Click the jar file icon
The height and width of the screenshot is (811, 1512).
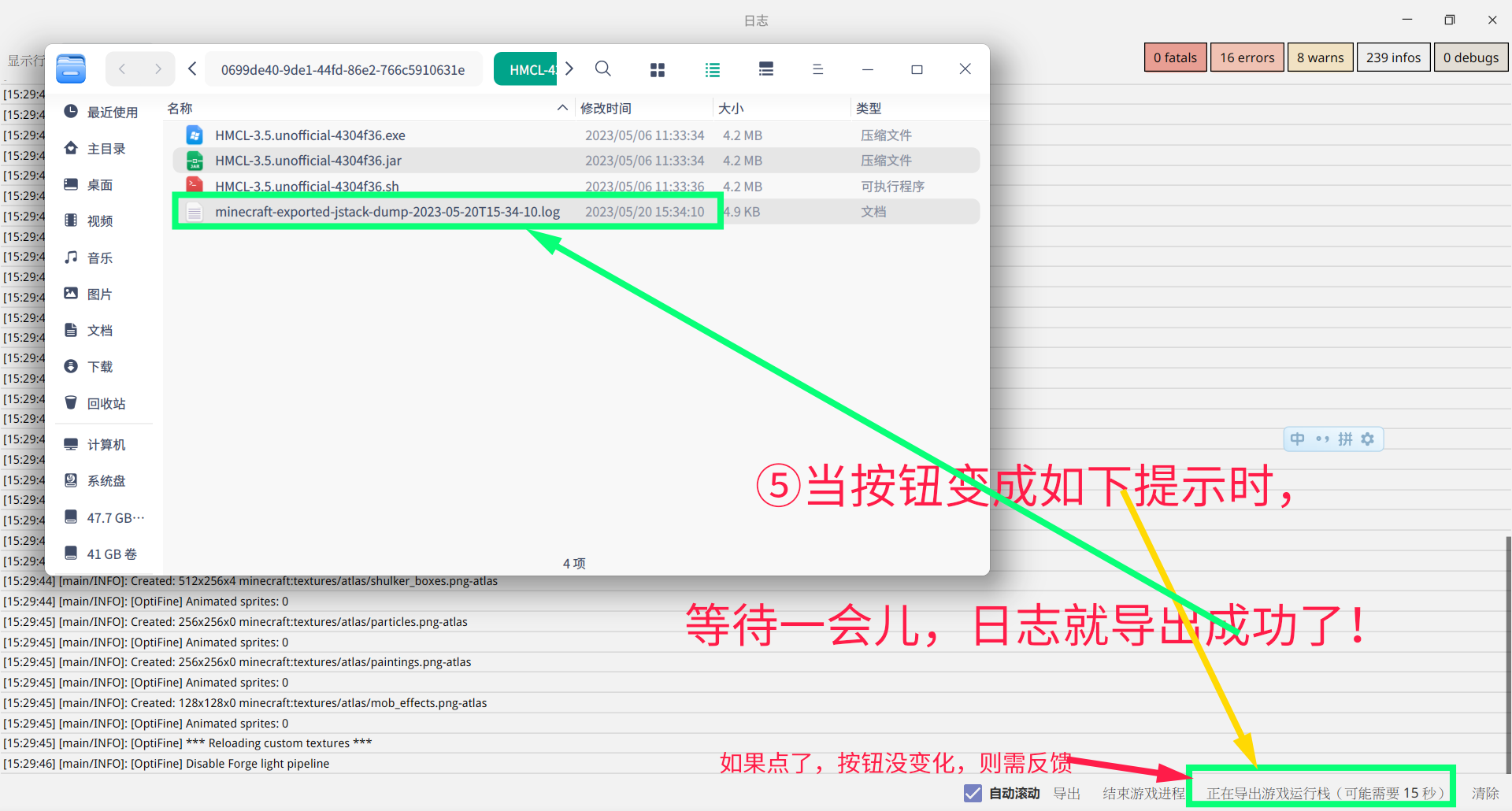pyautogui.click(x=195, y=161)
